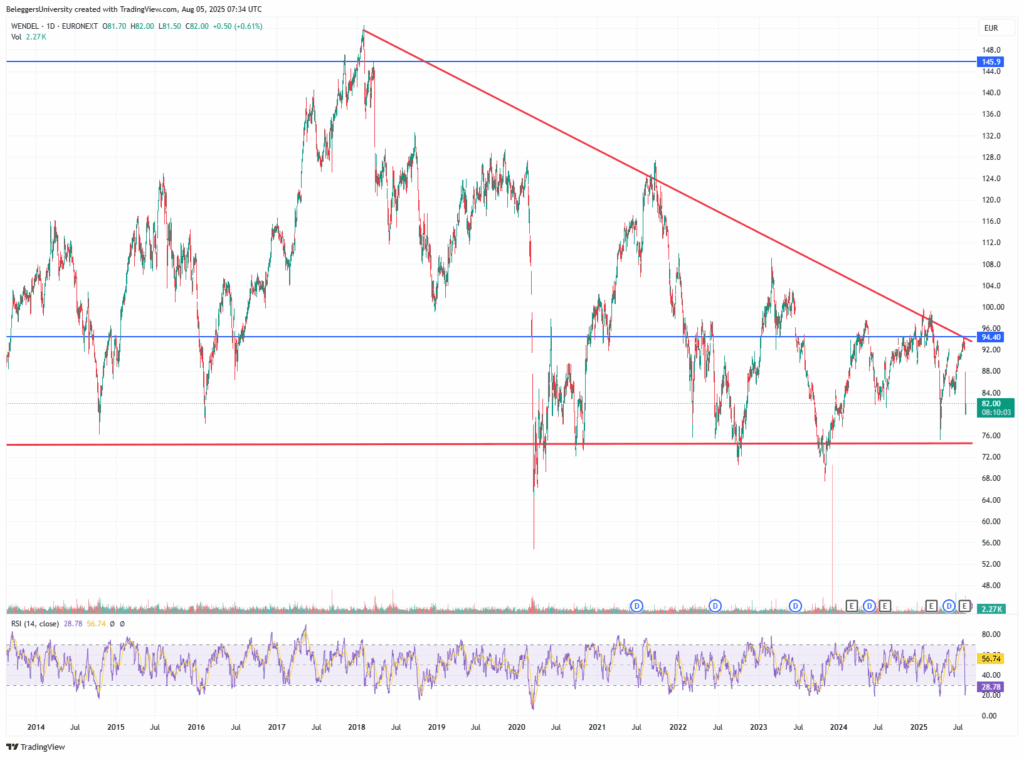Viewport: 1024px width, 758px height.
Task: Click the 2020 label on the time axis
Action: [517, 727]
